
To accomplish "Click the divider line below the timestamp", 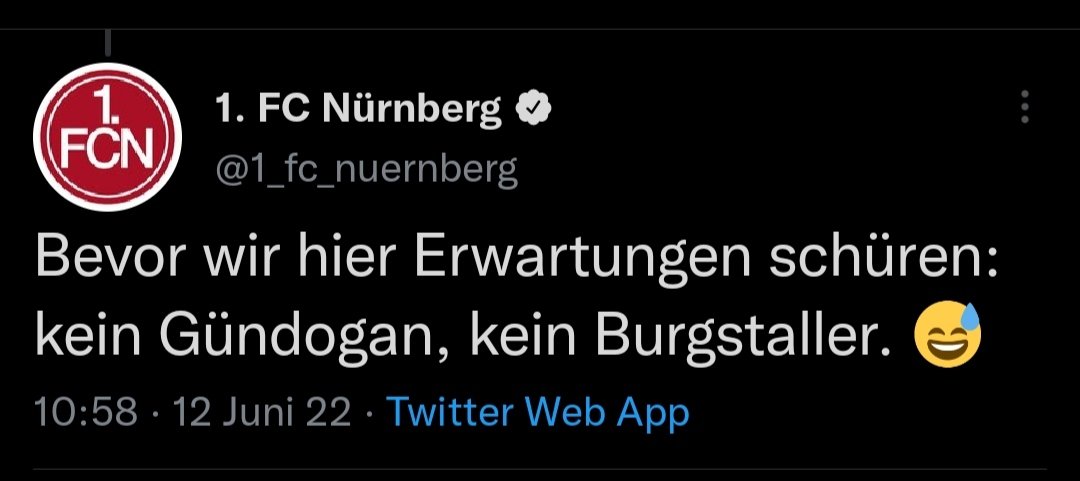I will point(540,472).
